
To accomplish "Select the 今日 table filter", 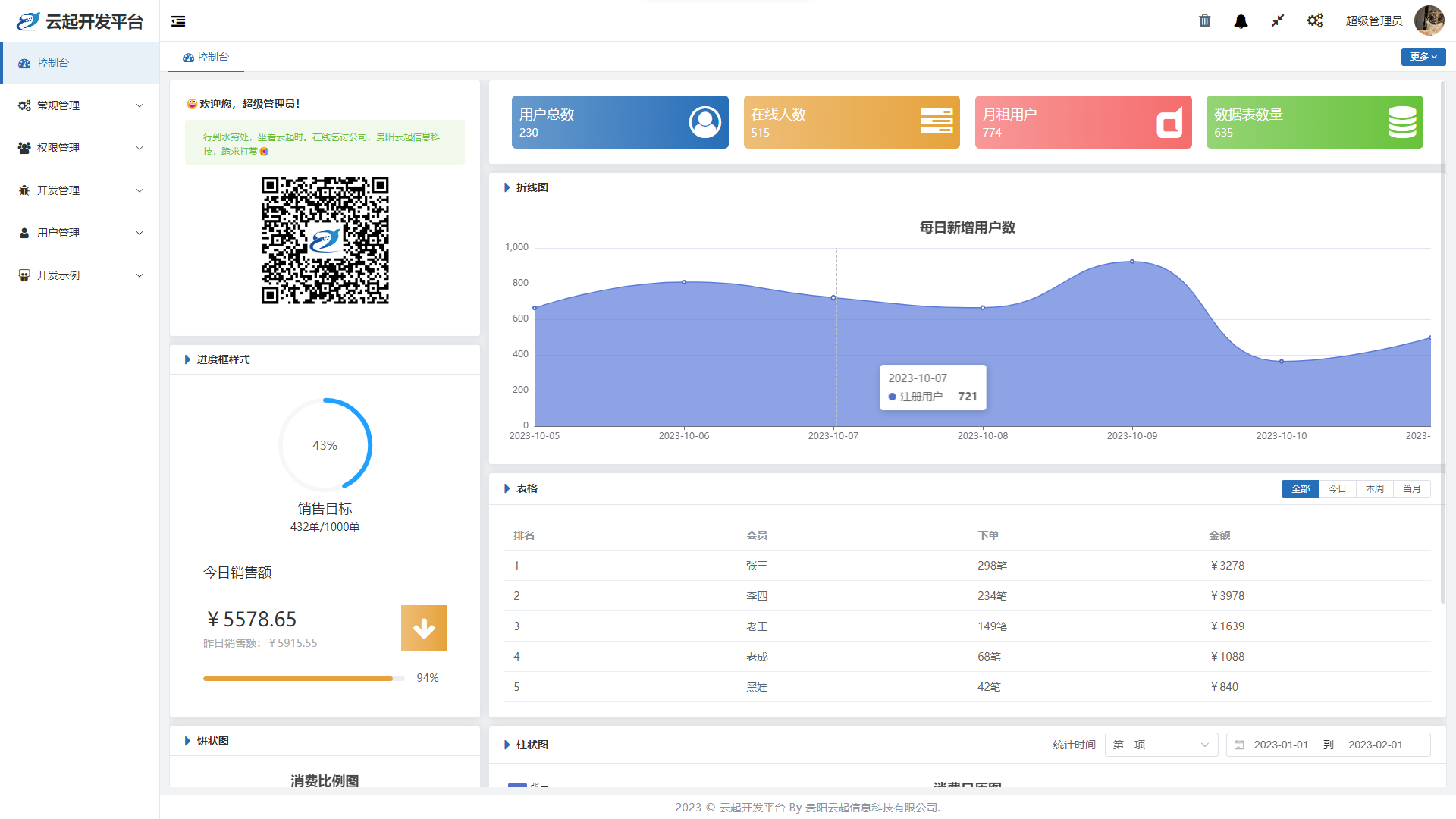I will click(1337, 489).
